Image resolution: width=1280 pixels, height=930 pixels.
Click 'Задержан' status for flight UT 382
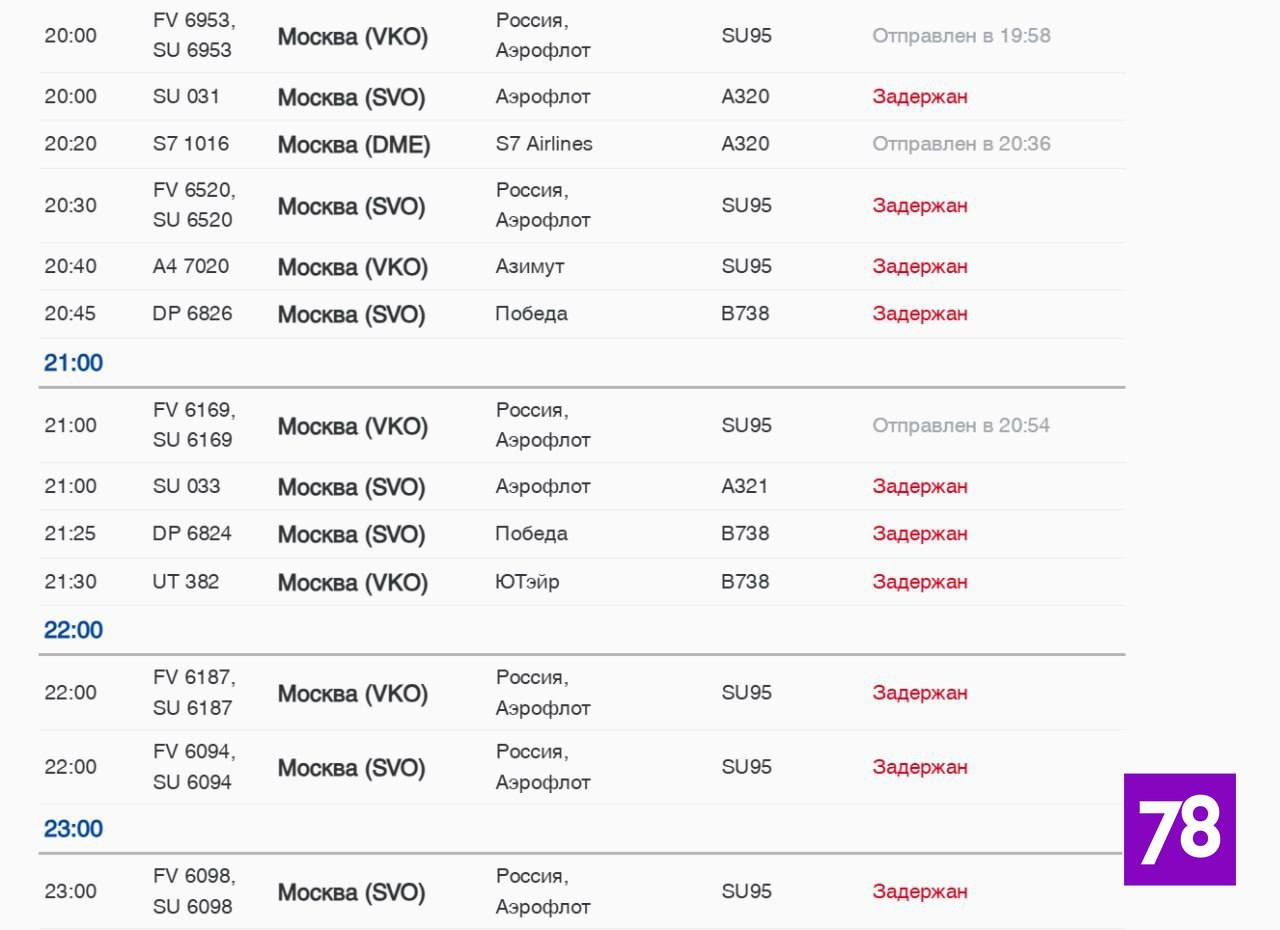(919, 582)
